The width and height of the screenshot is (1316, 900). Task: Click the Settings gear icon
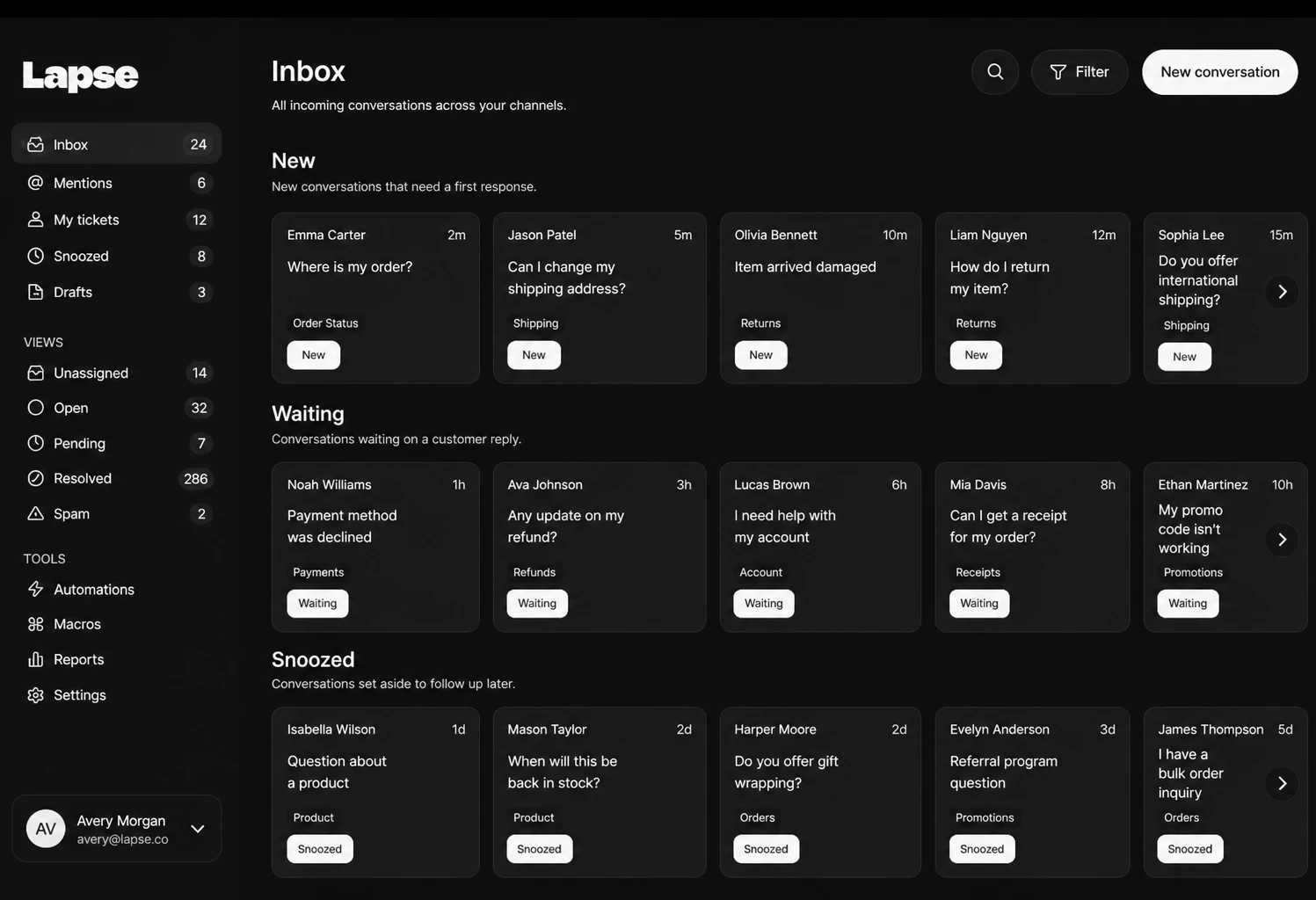tap(35, 694)
